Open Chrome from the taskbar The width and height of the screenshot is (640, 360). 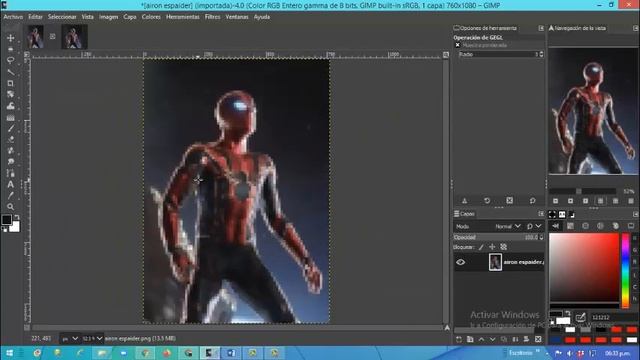click(145, 353)
